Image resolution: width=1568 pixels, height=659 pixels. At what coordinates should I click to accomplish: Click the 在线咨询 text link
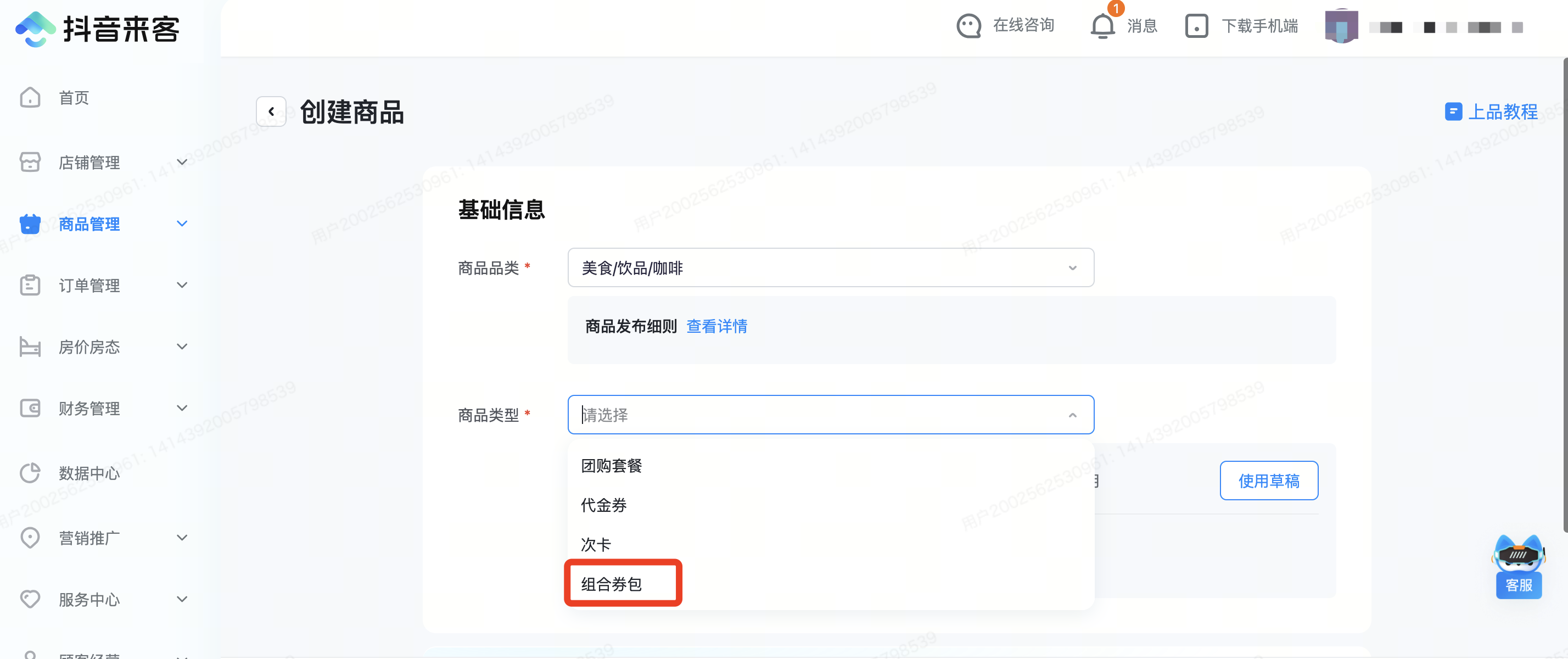pos(1023,25)
